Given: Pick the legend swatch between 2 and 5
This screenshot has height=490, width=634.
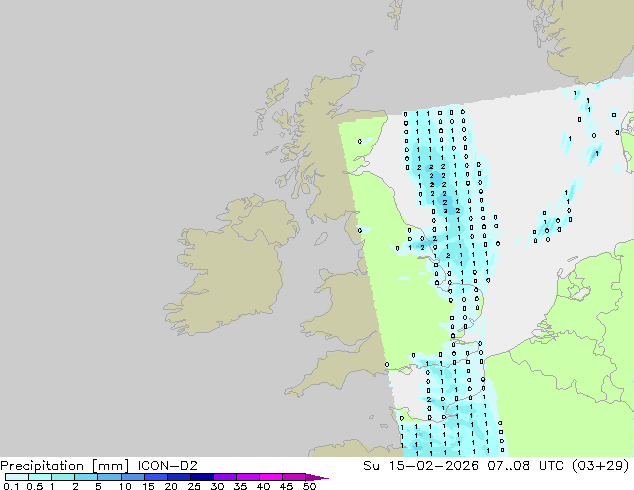Looking at the screenshot, I should tap(86, 477).
